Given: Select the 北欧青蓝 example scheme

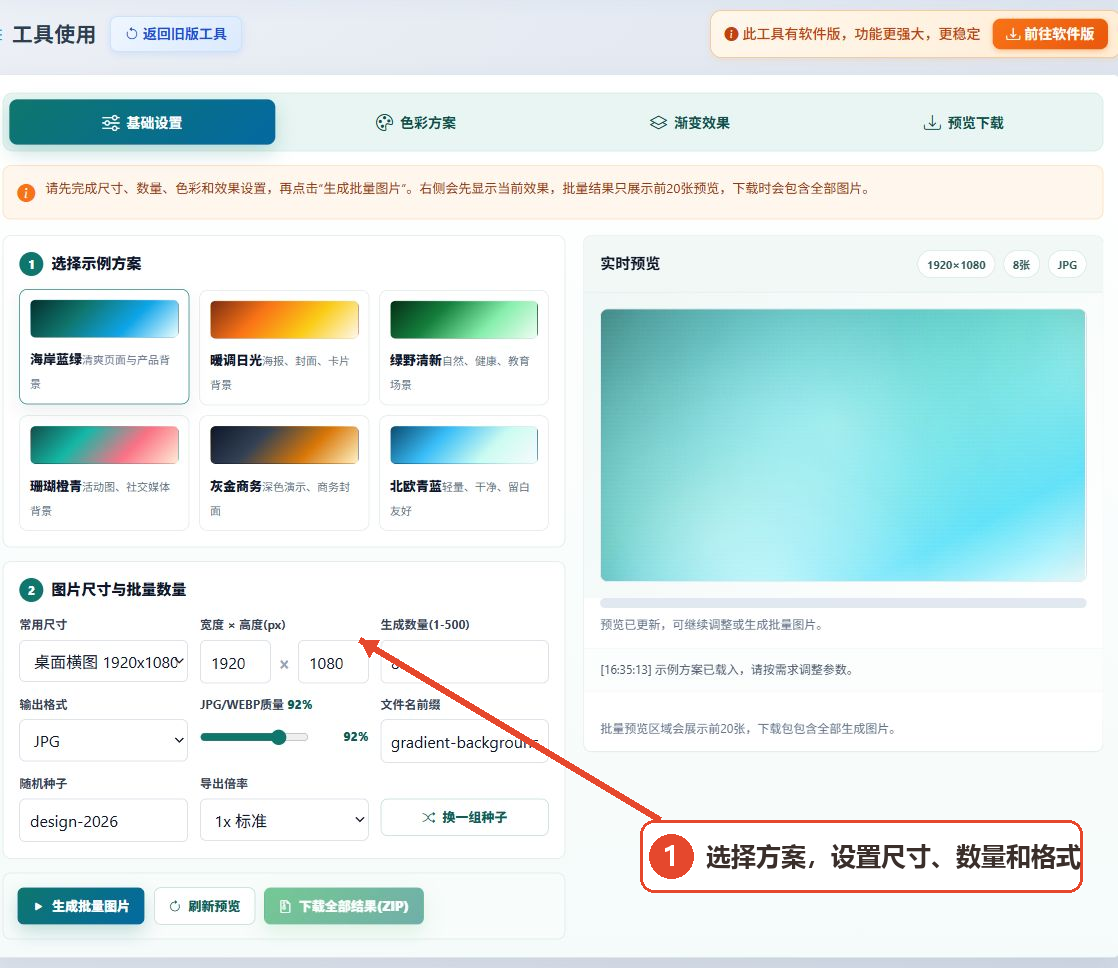Looking at the screenshot, I should coord(464,473).
